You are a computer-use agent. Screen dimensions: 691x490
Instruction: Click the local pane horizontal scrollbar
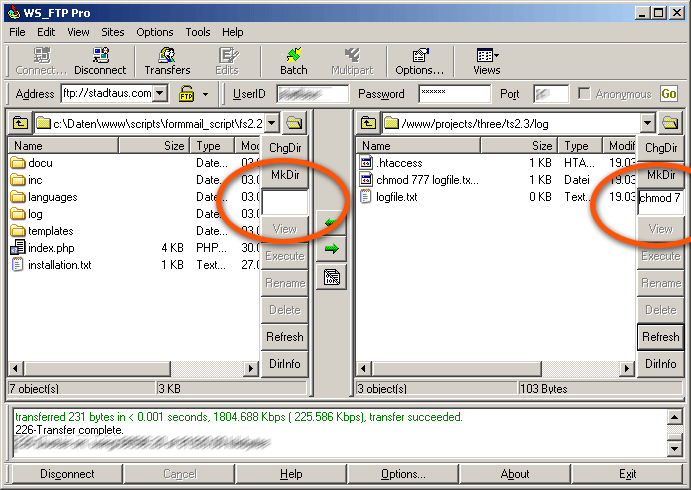(133, 368)
